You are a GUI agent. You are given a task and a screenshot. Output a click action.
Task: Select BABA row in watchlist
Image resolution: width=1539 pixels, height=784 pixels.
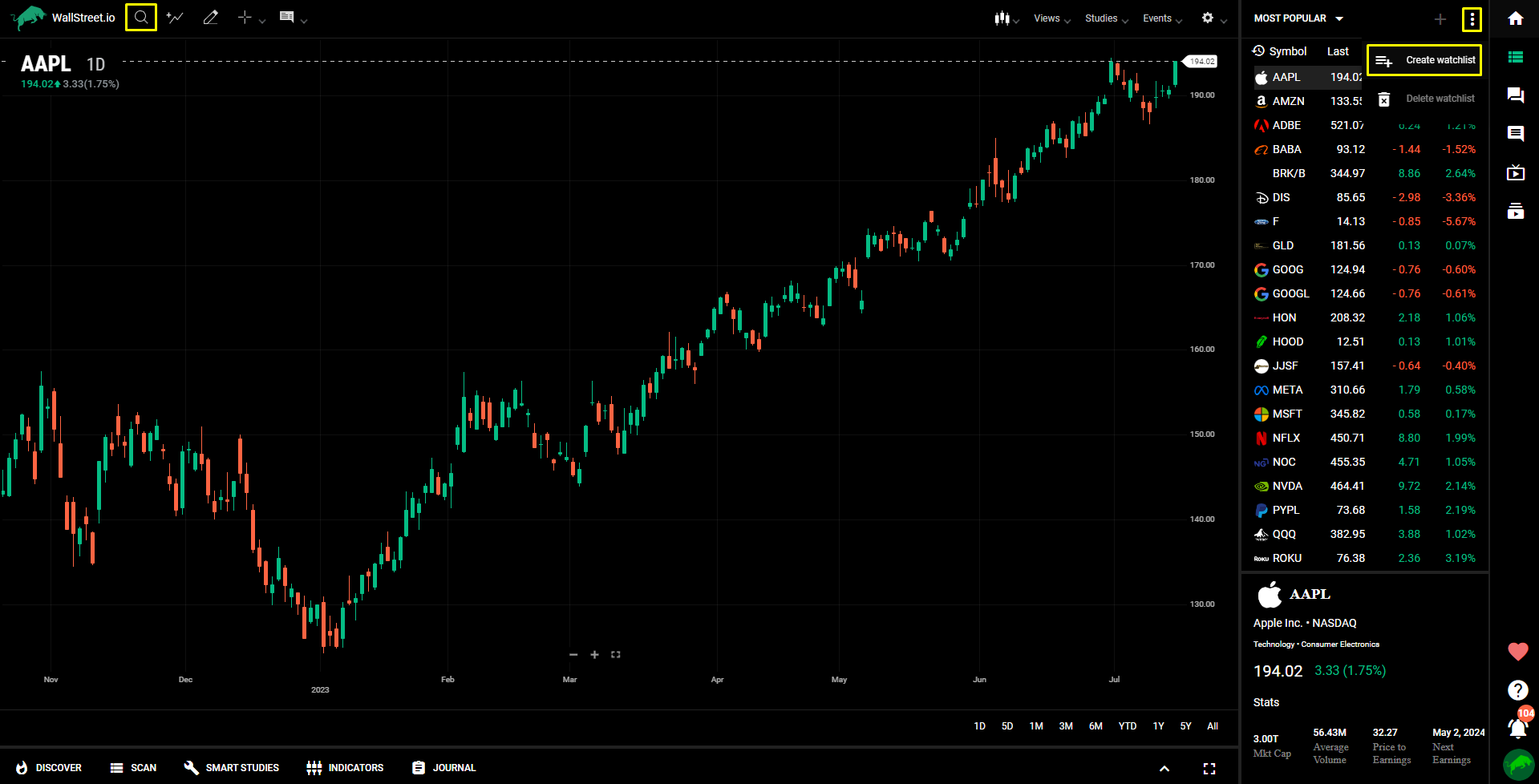[x=1365, y=149]
